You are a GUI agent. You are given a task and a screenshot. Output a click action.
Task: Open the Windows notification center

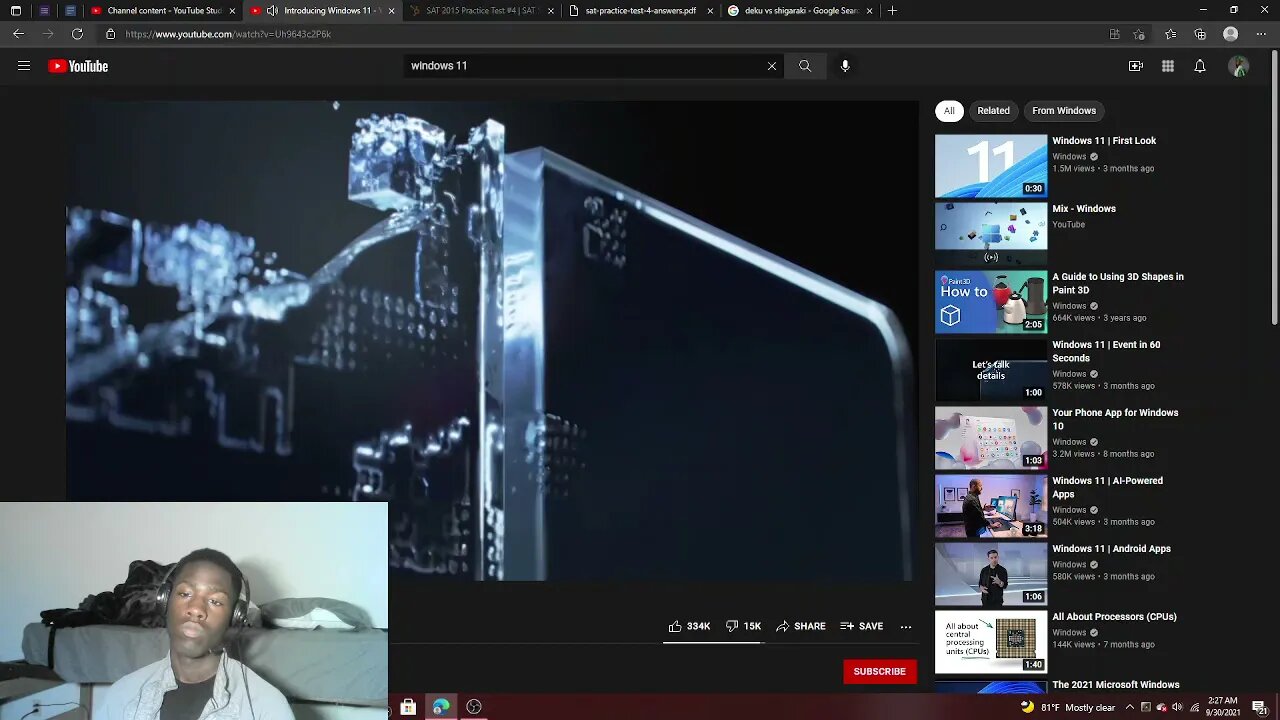point(1259,707)
